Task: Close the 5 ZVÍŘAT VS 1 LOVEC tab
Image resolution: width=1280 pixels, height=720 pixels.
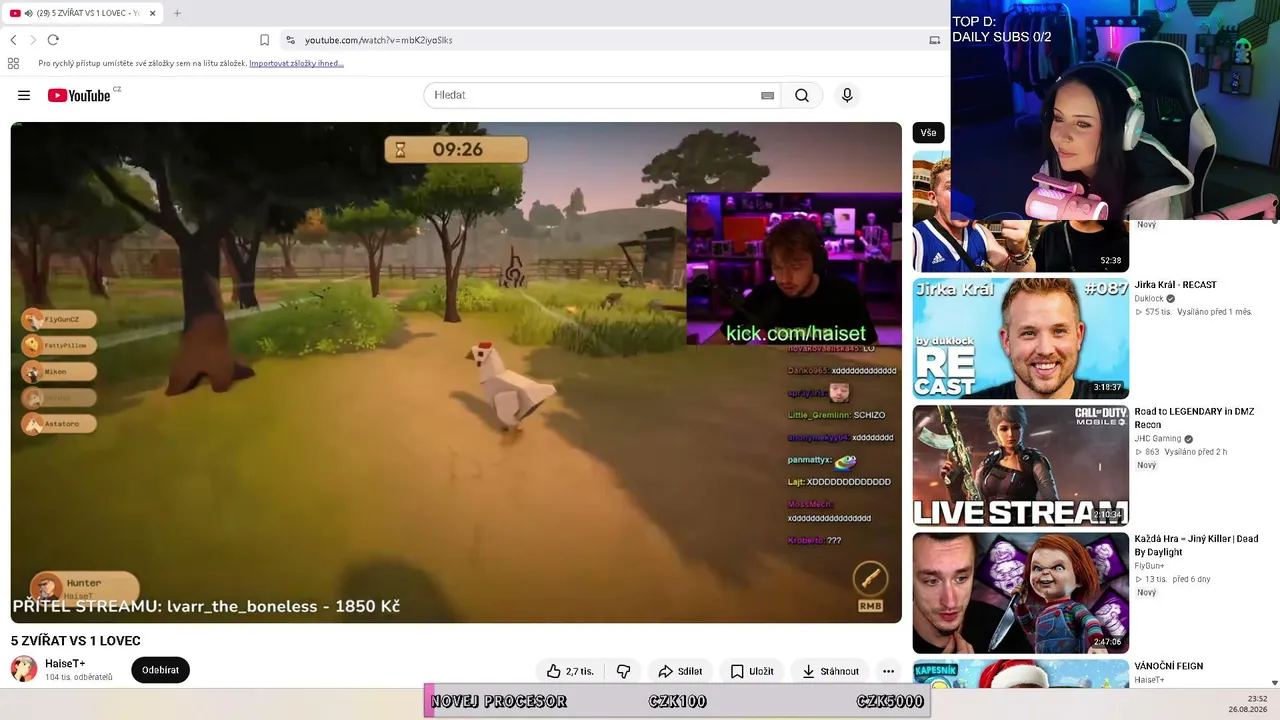Action: [152, 13]
